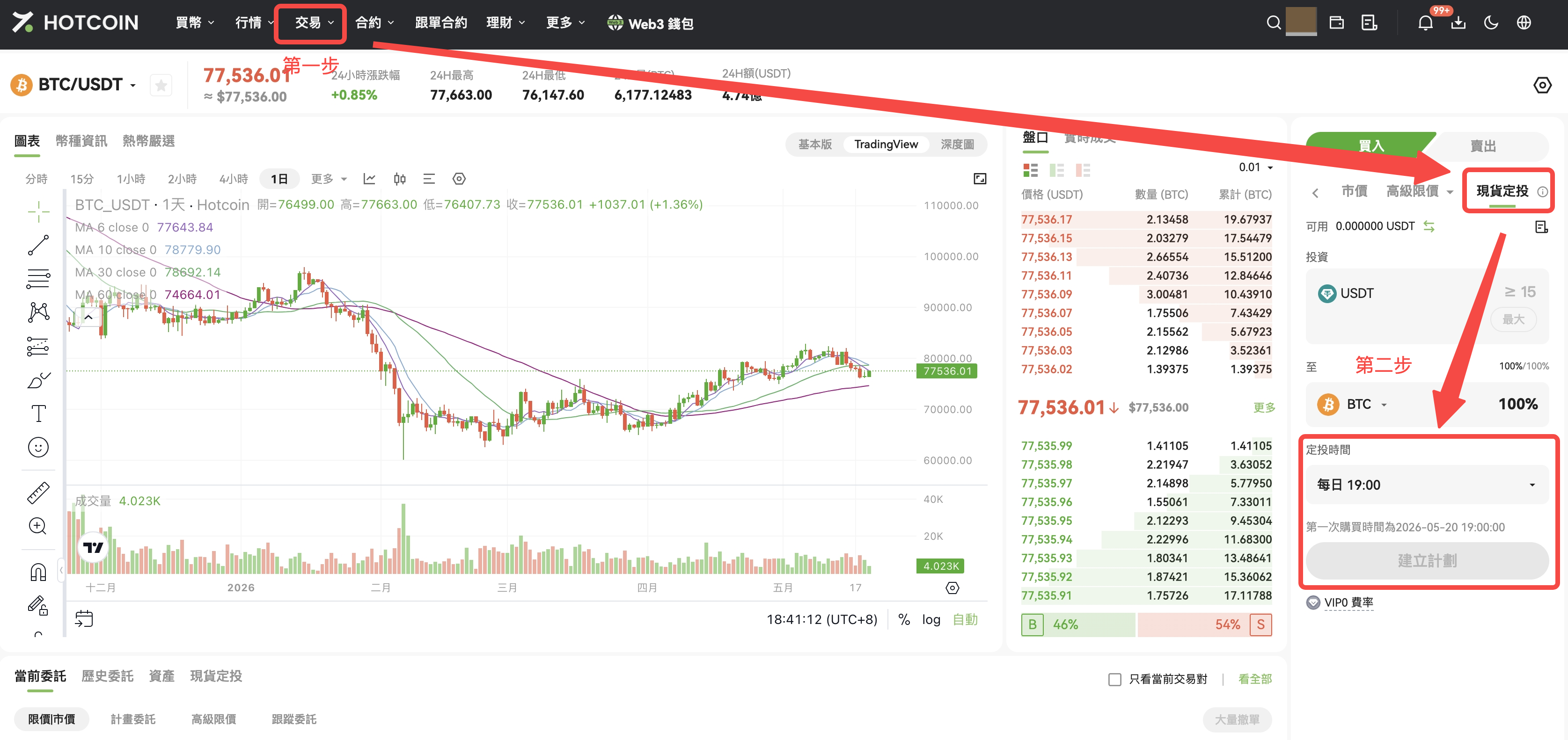Click the transfer funds swap icon
Screen dimensions: 1568x740
(1429, 226)
